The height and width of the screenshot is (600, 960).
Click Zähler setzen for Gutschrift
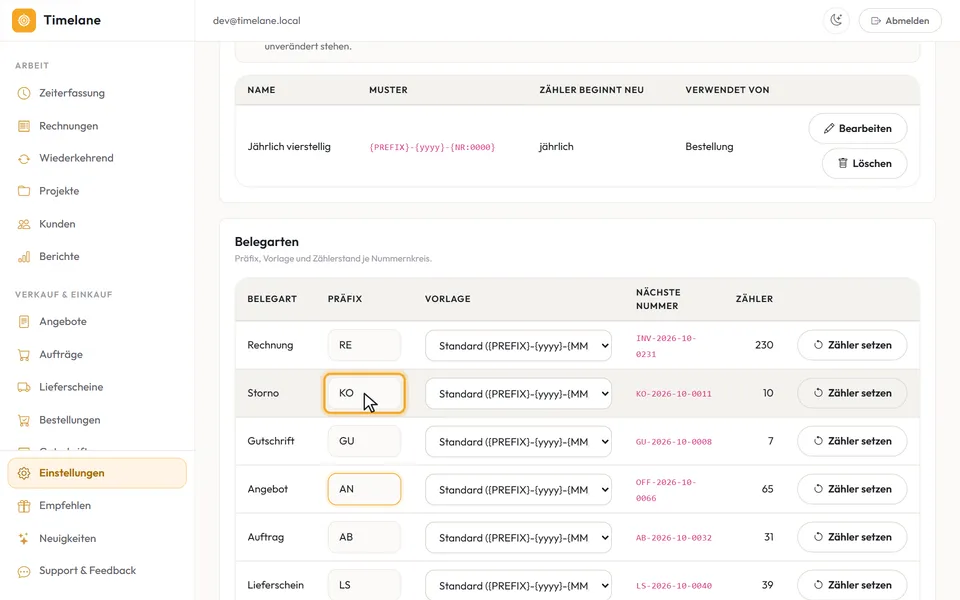coord(852,441)
